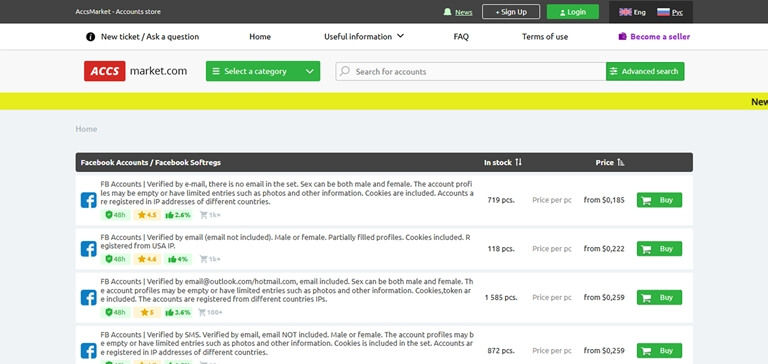Screen dimensions: 768x364
Task: Click price from $0,185
Action: tap(604, 200)
